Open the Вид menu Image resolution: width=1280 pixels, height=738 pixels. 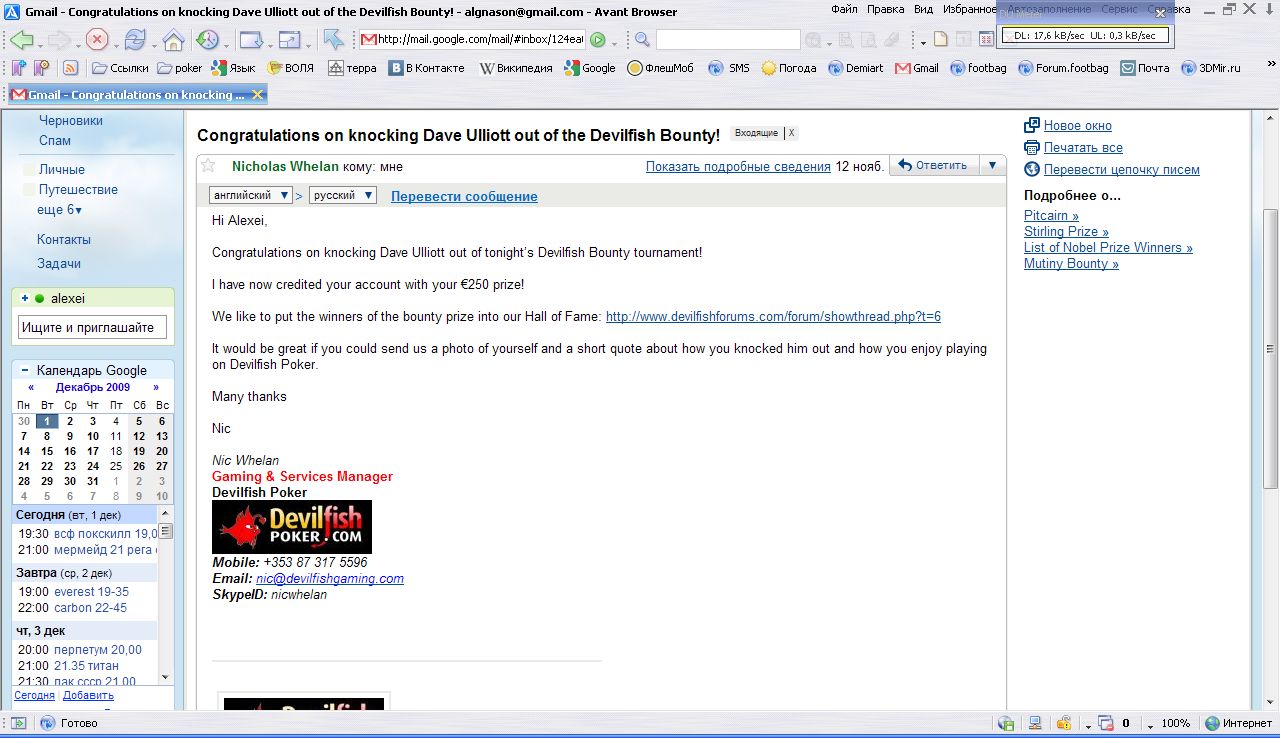(923, 10)
